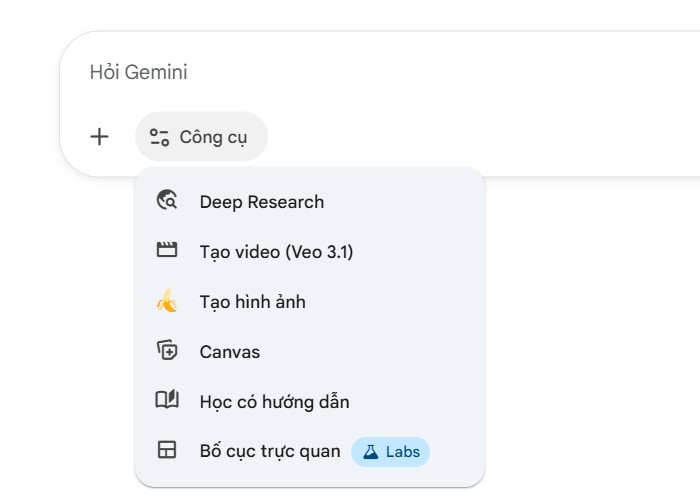Click the flask icon in the Labs badge
The image size is (700, 502).
pos(371,452)
